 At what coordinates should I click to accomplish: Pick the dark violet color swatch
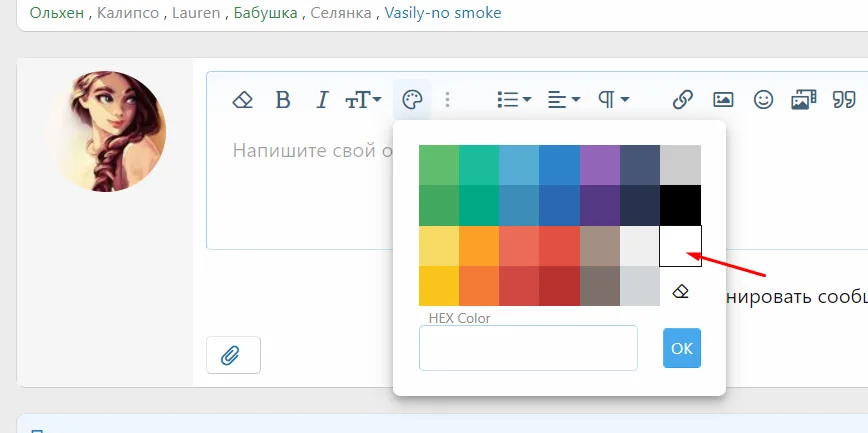pyautogui.click(x=600, y=205)
